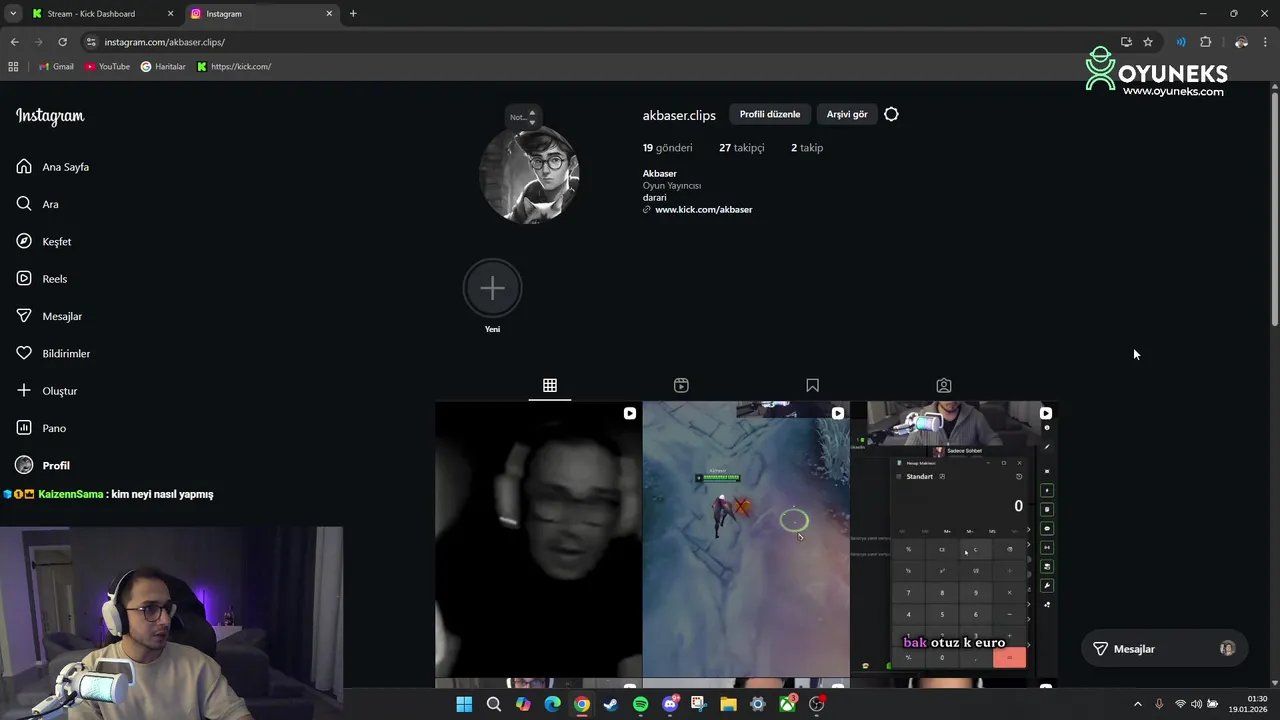This screenshot has width=1280, height=720.
Task: Click the blue sound-wave extension icon
Action: tap(1181, 42)
